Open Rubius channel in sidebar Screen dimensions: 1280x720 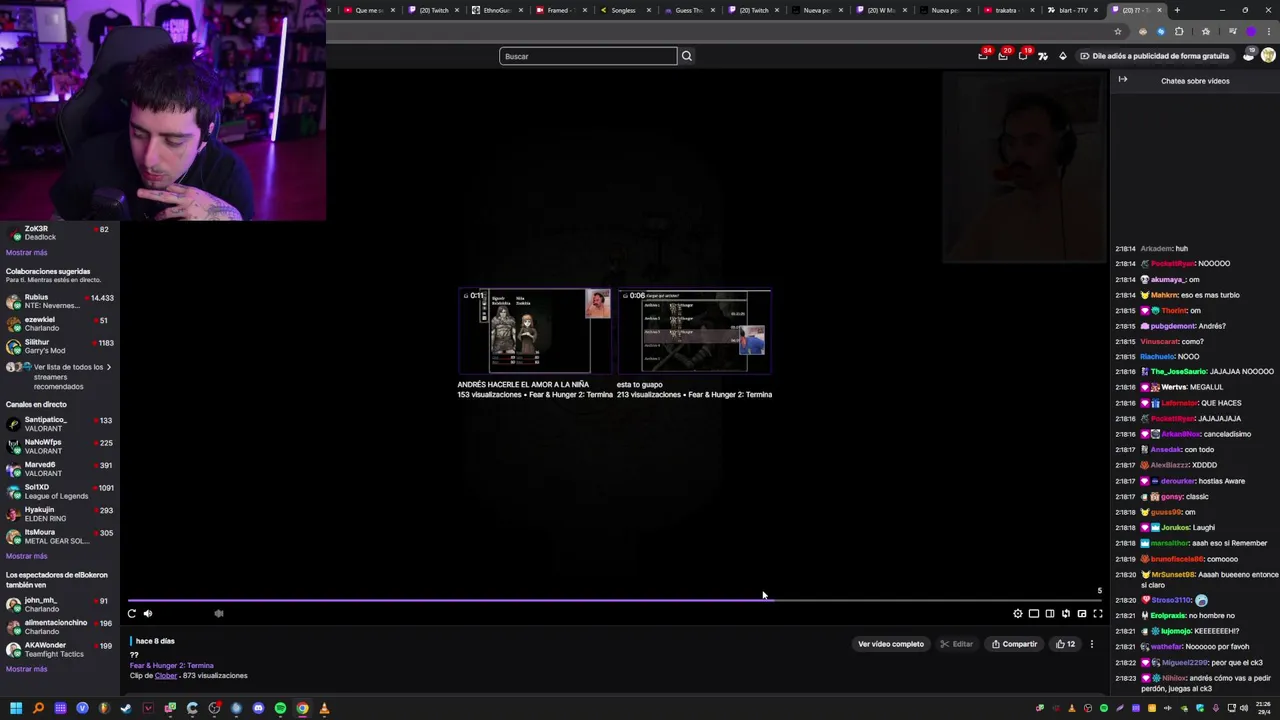60,301
